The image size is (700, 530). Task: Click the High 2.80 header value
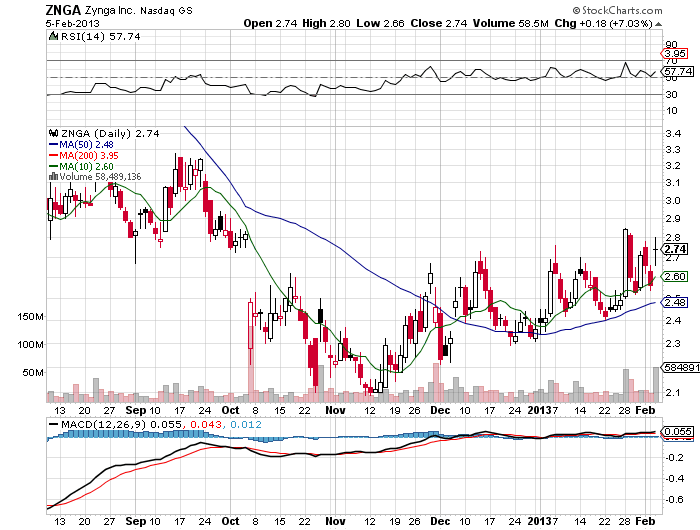click(x=326, y=23)
